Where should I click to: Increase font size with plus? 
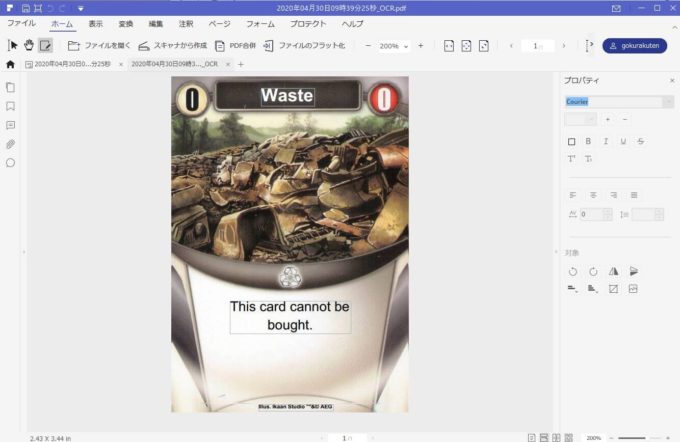click(x=608, y=119)
